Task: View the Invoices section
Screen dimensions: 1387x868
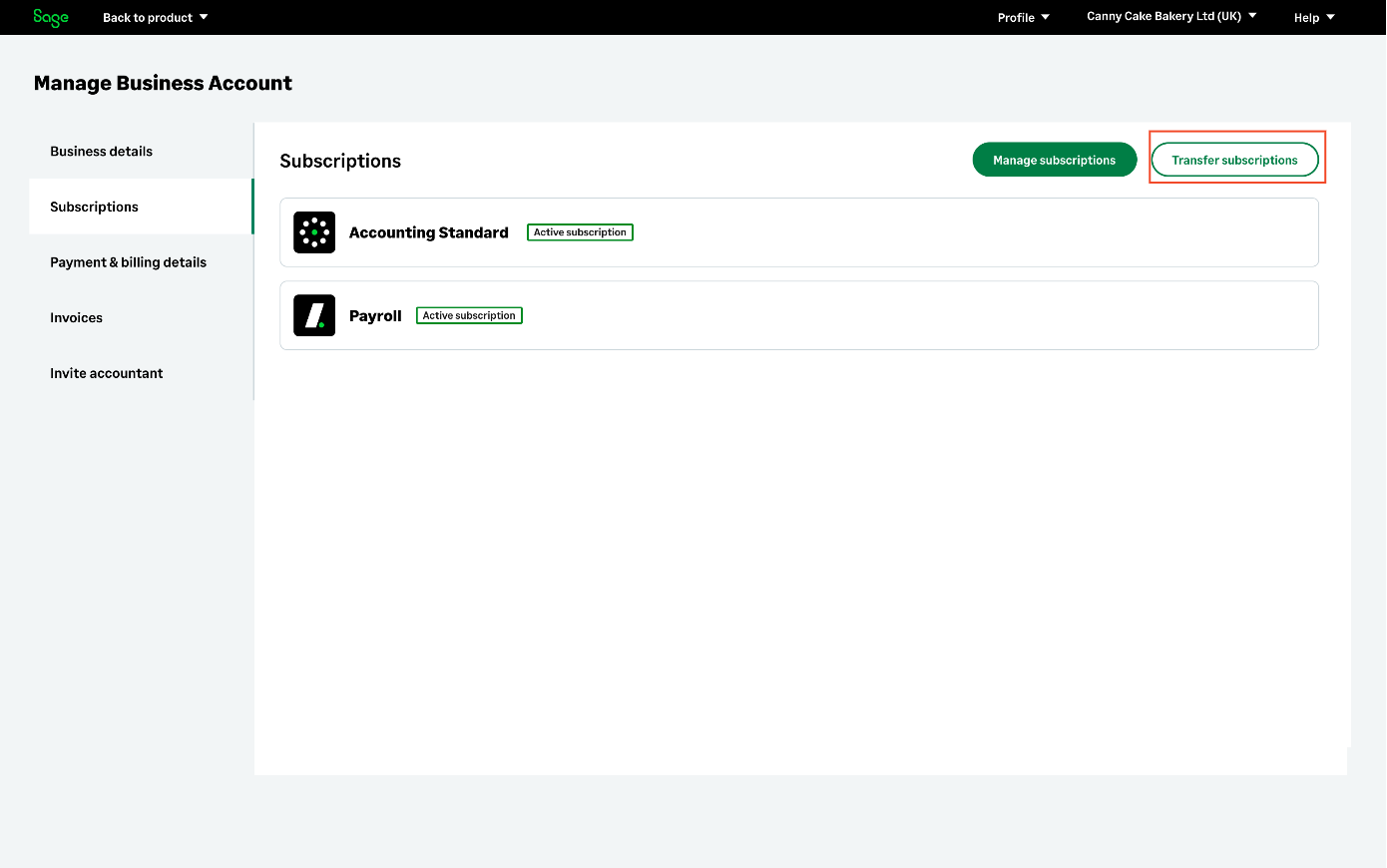Action: pyautogui.click(x=76, y=318)
